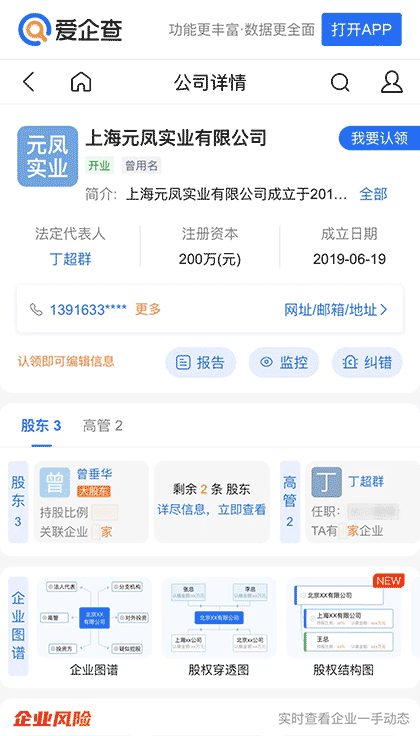420x736 pixels.
Task: Select the 公司详情 page title
Action: click(x=210, y=83)
